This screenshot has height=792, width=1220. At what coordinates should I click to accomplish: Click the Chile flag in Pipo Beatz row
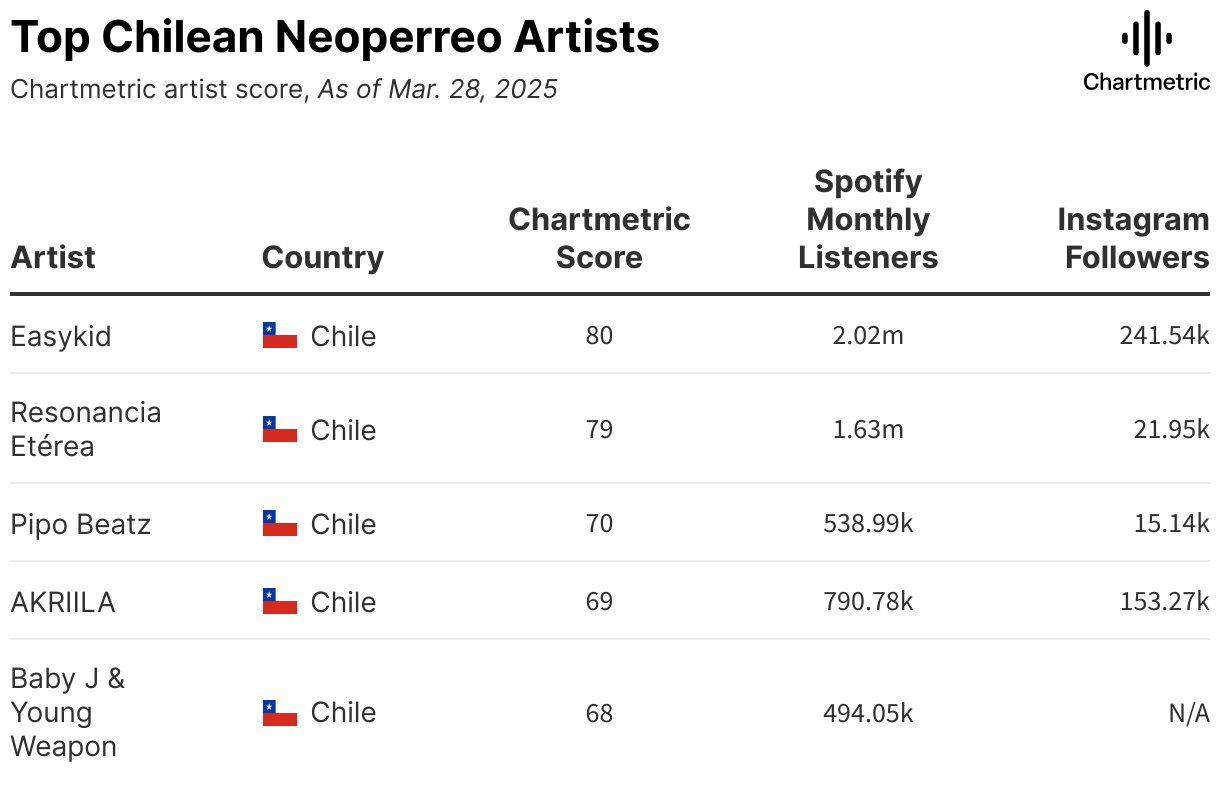coord(280,523)
